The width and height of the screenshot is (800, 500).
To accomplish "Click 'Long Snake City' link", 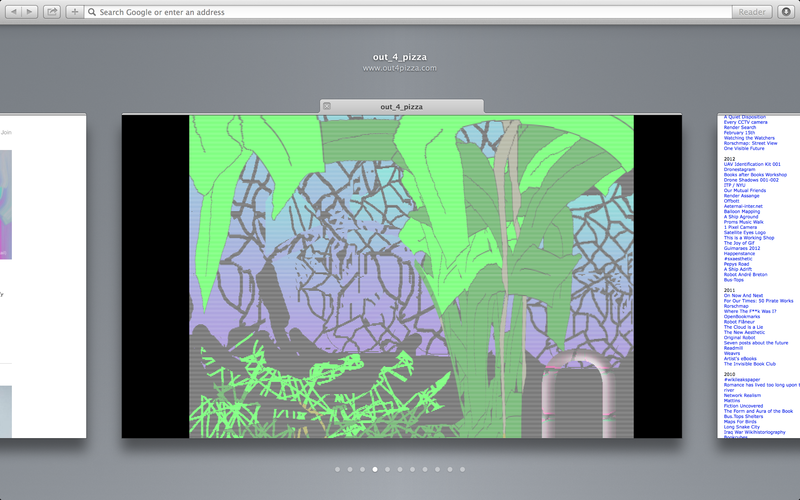I will pos(741,427).
